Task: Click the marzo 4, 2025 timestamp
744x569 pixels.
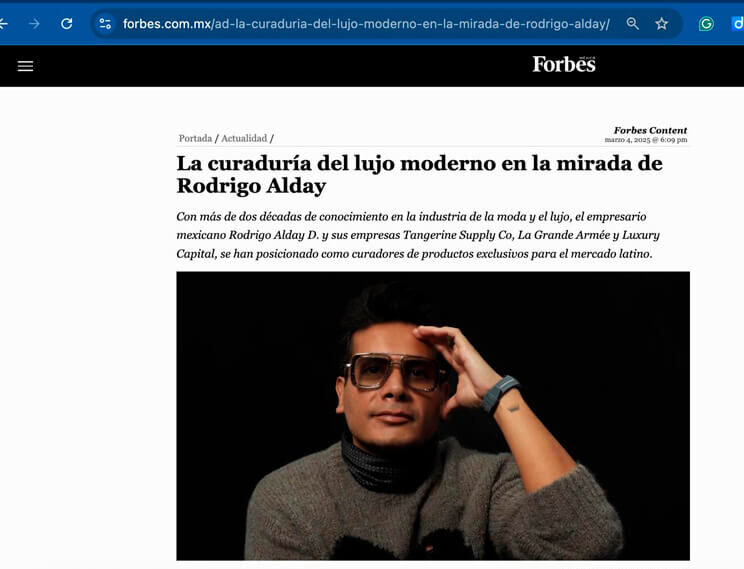Action: click(646, 140)
